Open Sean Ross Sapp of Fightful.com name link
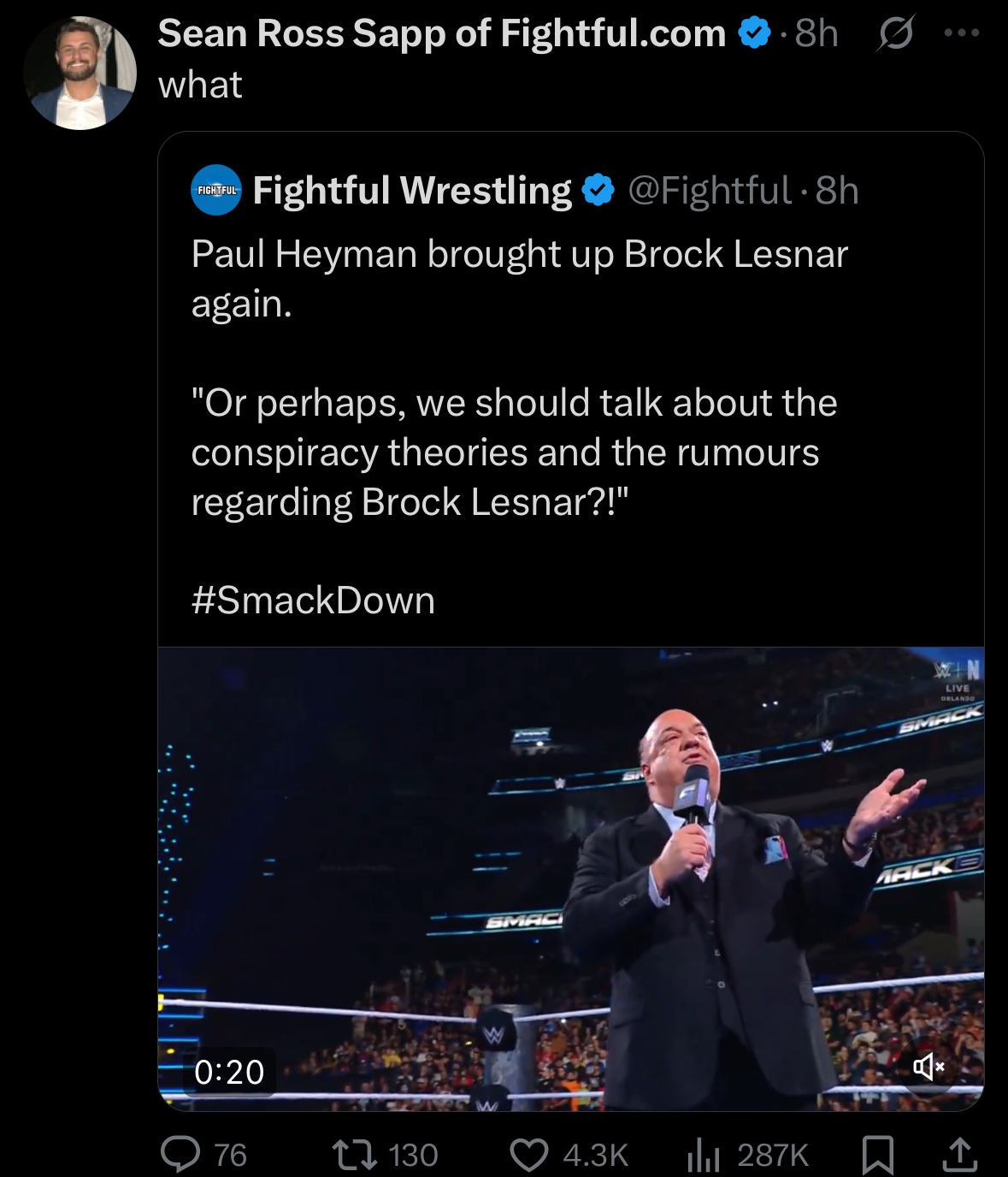Image resolution: width=1008 pixels, height=1177 pixels. 441,34
